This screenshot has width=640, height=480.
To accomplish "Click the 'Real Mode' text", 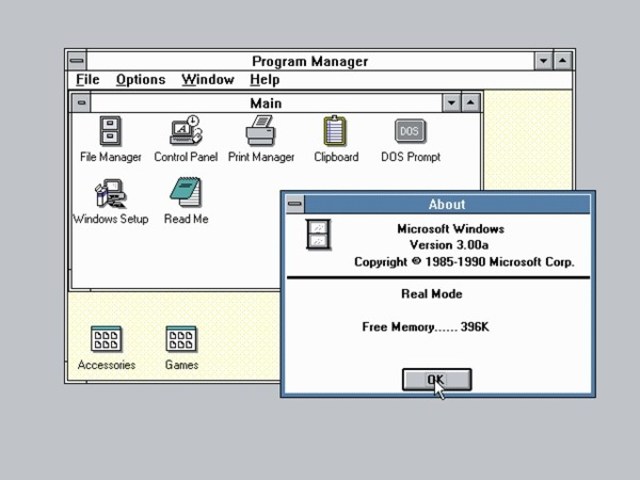I will tap(432, 294).
